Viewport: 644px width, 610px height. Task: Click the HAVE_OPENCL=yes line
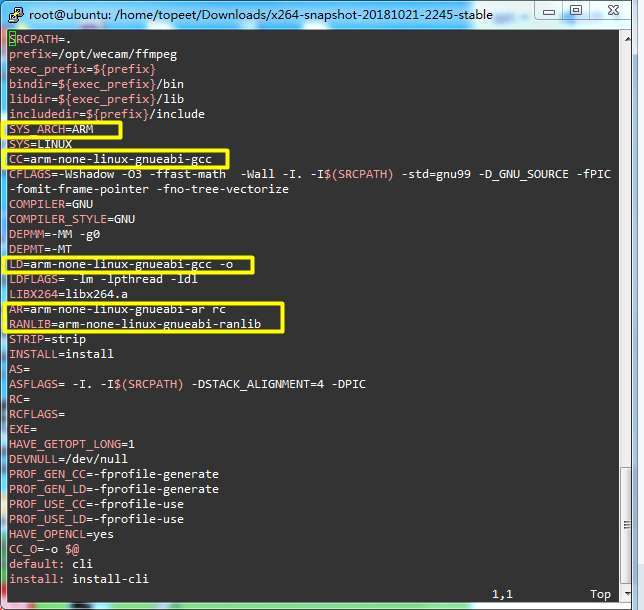click(62, 534)
